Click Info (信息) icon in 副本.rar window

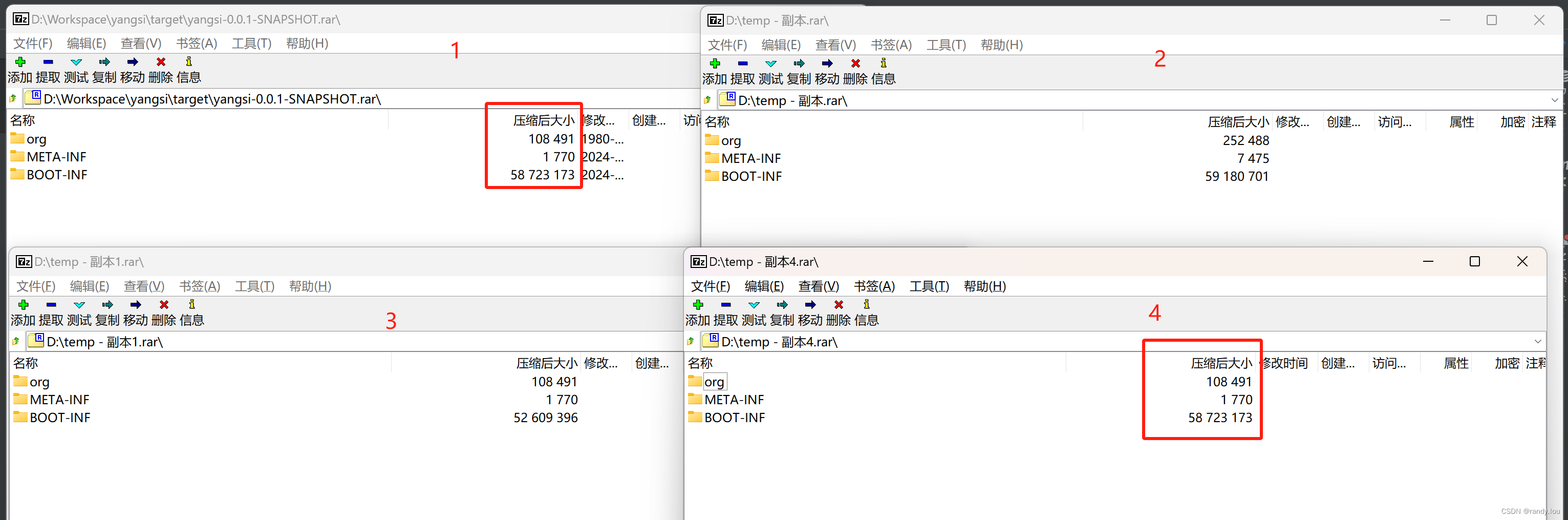(883, 63)
